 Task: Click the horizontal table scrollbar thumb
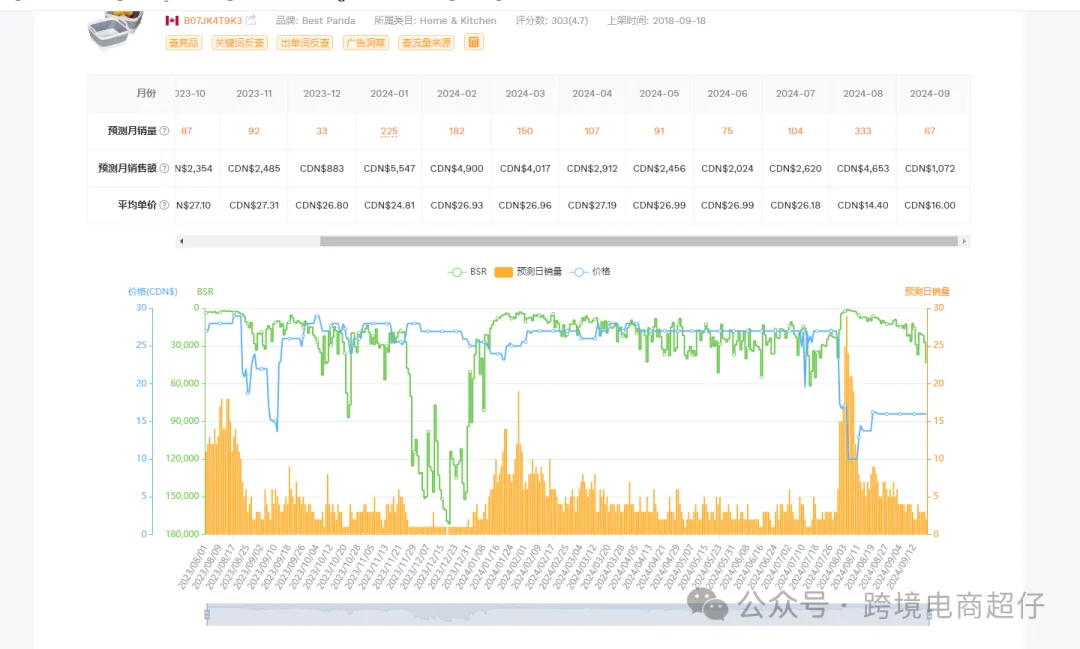point(638,241)
